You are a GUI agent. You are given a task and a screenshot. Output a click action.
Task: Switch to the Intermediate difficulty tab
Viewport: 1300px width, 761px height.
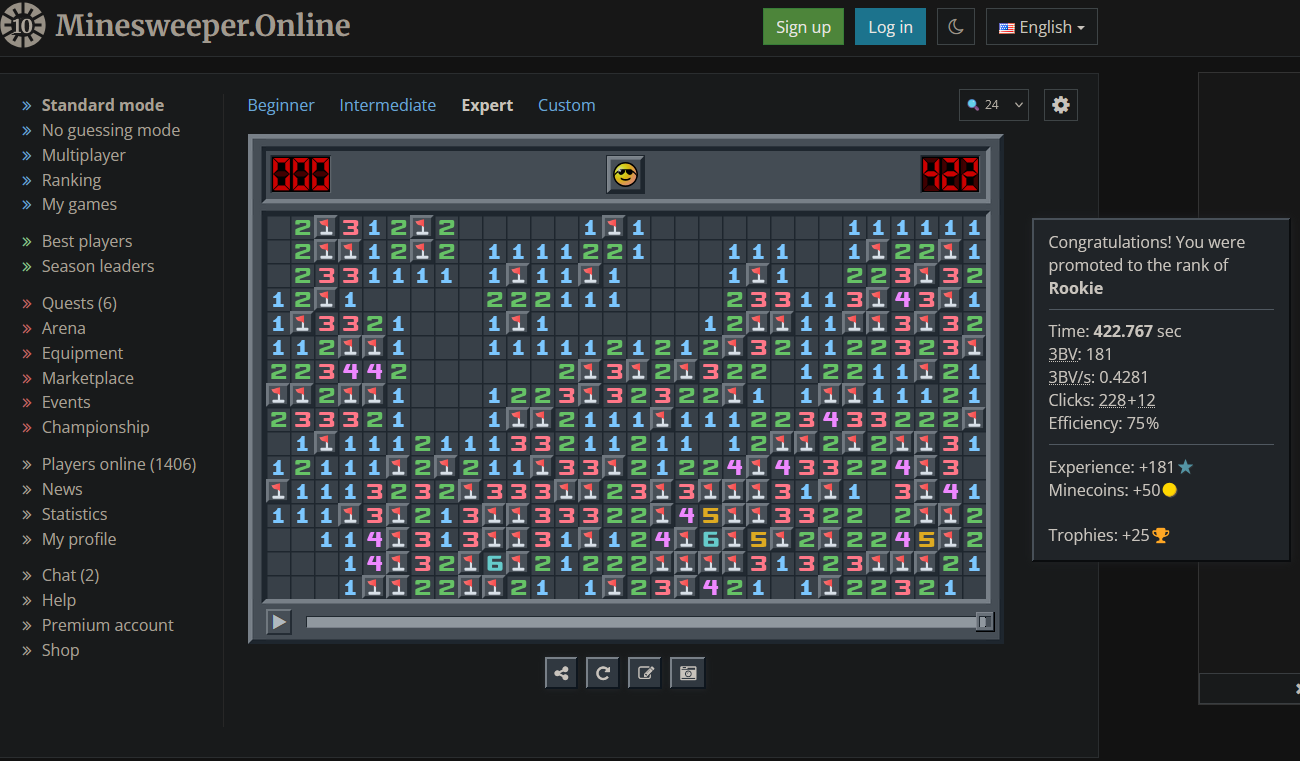coord(388,105)
